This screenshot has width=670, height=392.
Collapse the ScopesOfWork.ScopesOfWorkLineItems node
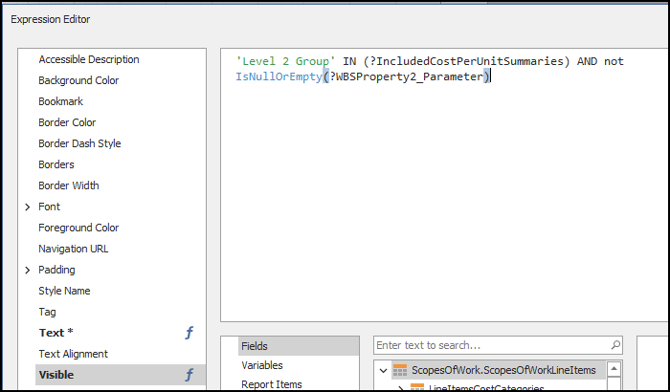coord(383,371)
